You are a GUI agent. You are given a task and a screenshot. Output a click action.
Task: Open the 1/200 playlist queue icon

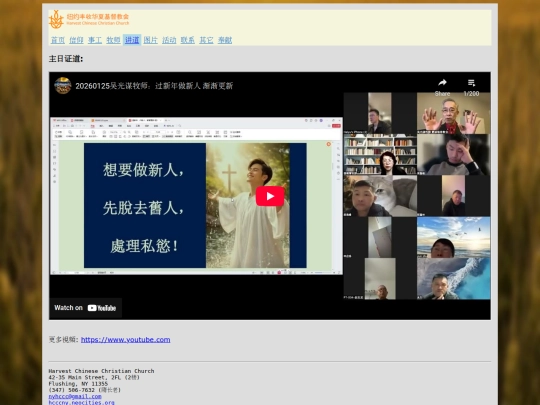(471, 83)
